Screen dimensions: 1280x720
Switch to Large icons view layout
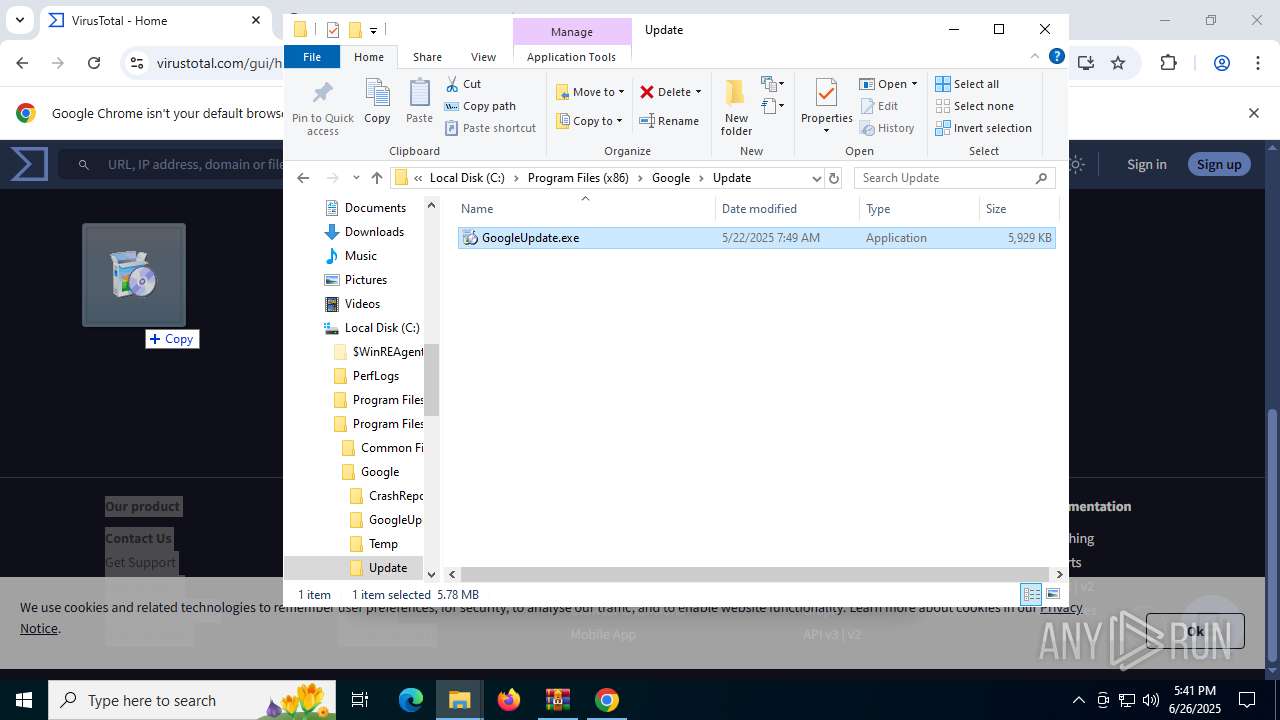point(1052,594)
